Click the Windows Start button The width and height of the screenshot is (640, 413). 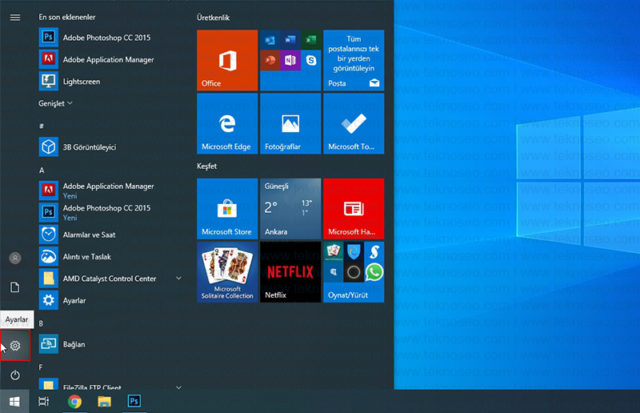tap(15, 402)
